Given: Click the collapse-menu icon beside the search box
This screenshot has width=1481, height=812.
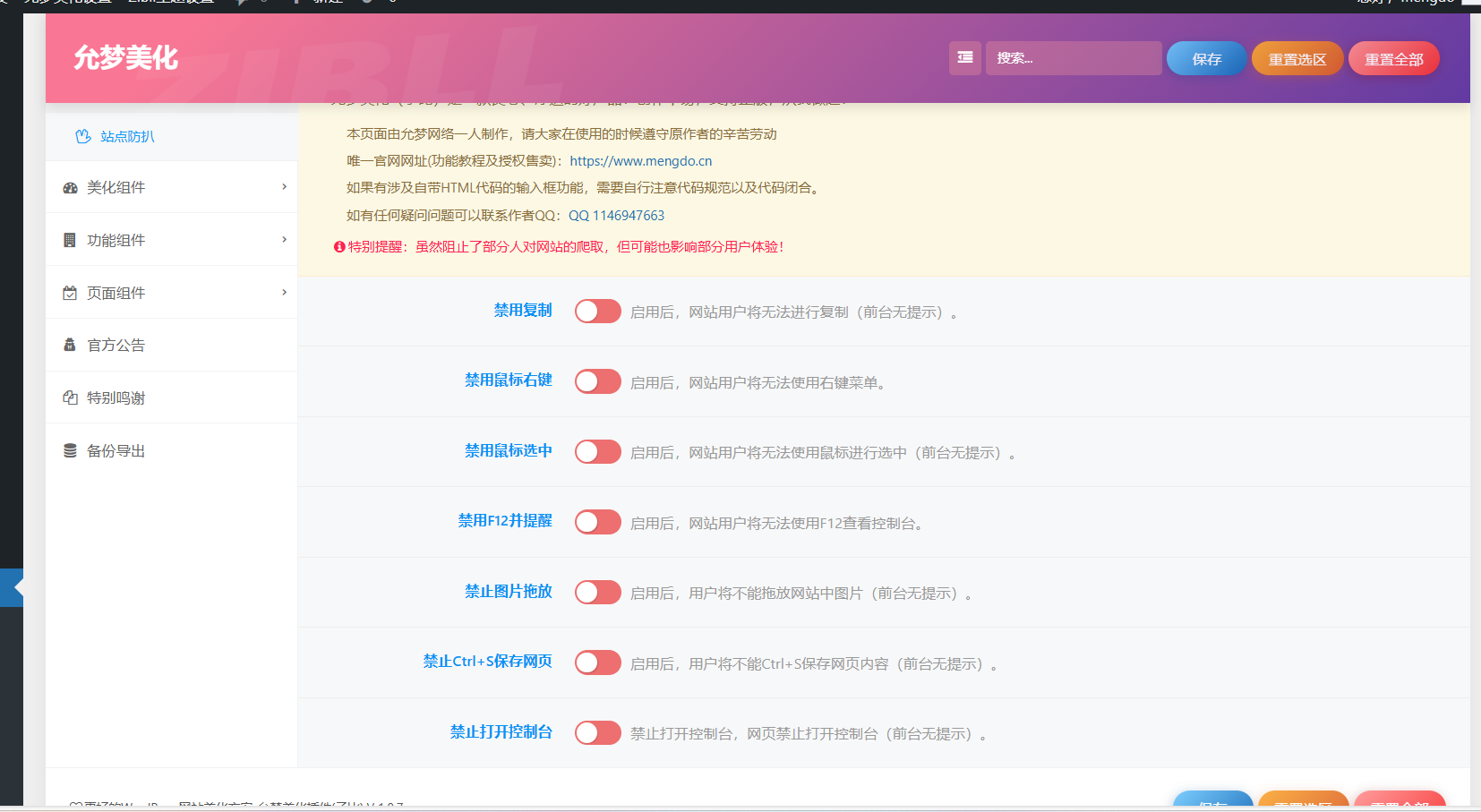Looking at the screenshot, I should click(964, 57).
